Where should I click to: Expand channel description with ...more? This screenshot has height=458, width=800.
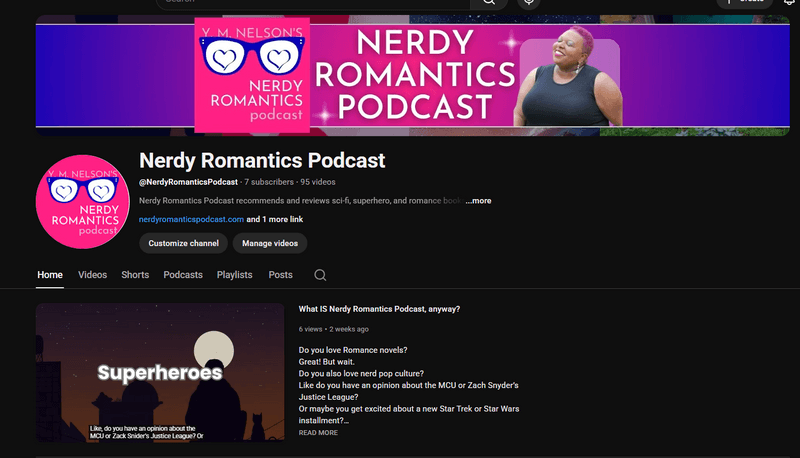(x=479, y=201)
